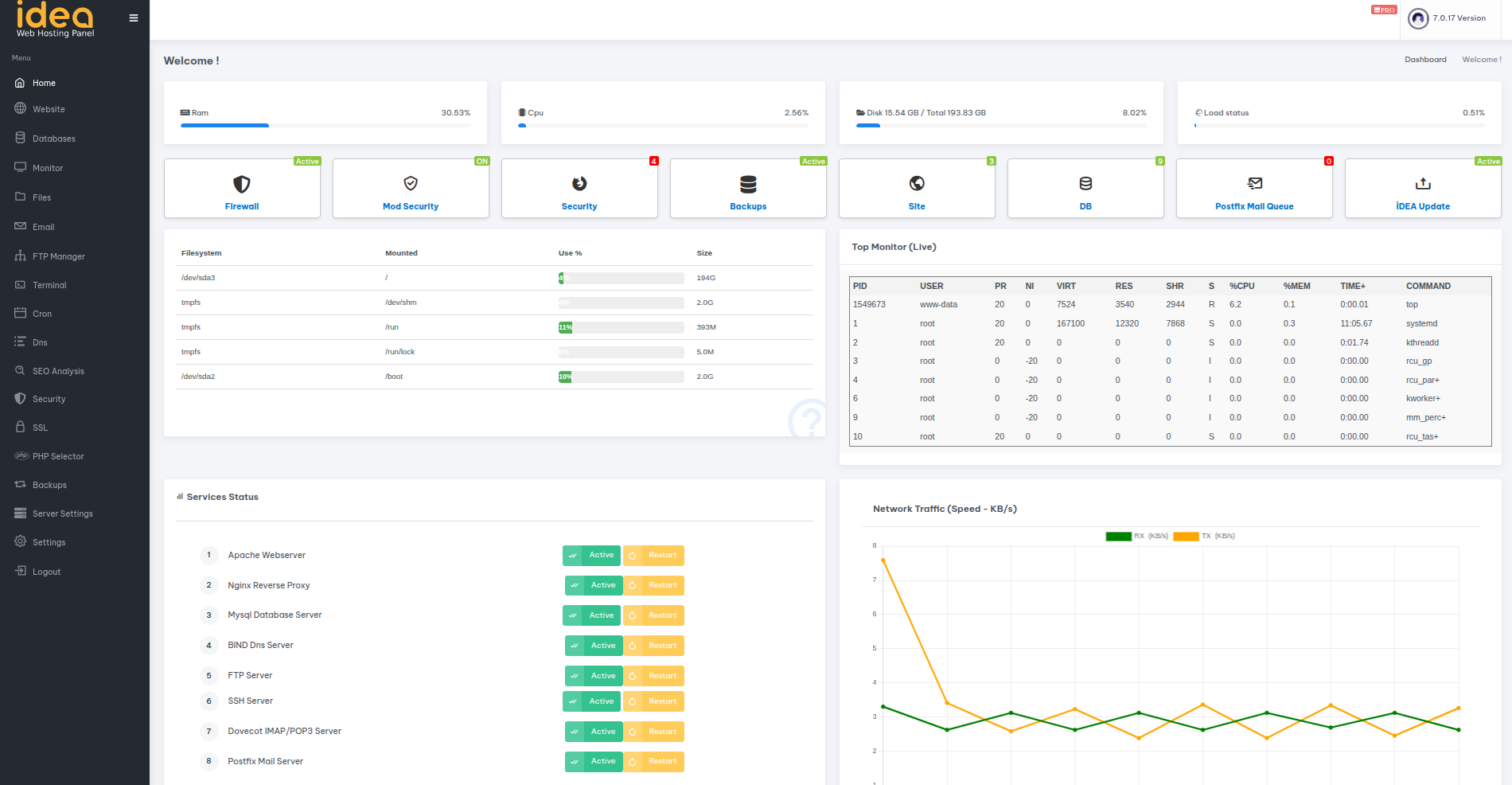Toggle RX (KB/s) legend in chart
Image resolution: width=1512 pixels, height=785 pixels.
[x=1137, y=536]
